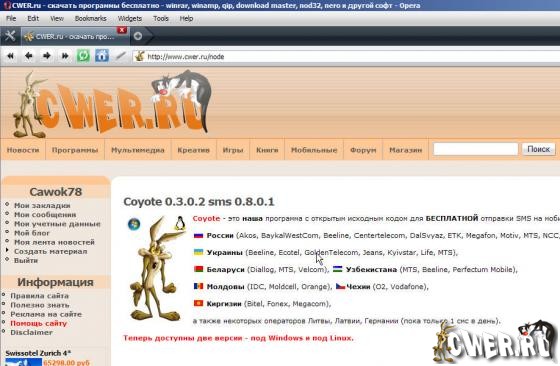Click the Поиск search button

(539, 149)
